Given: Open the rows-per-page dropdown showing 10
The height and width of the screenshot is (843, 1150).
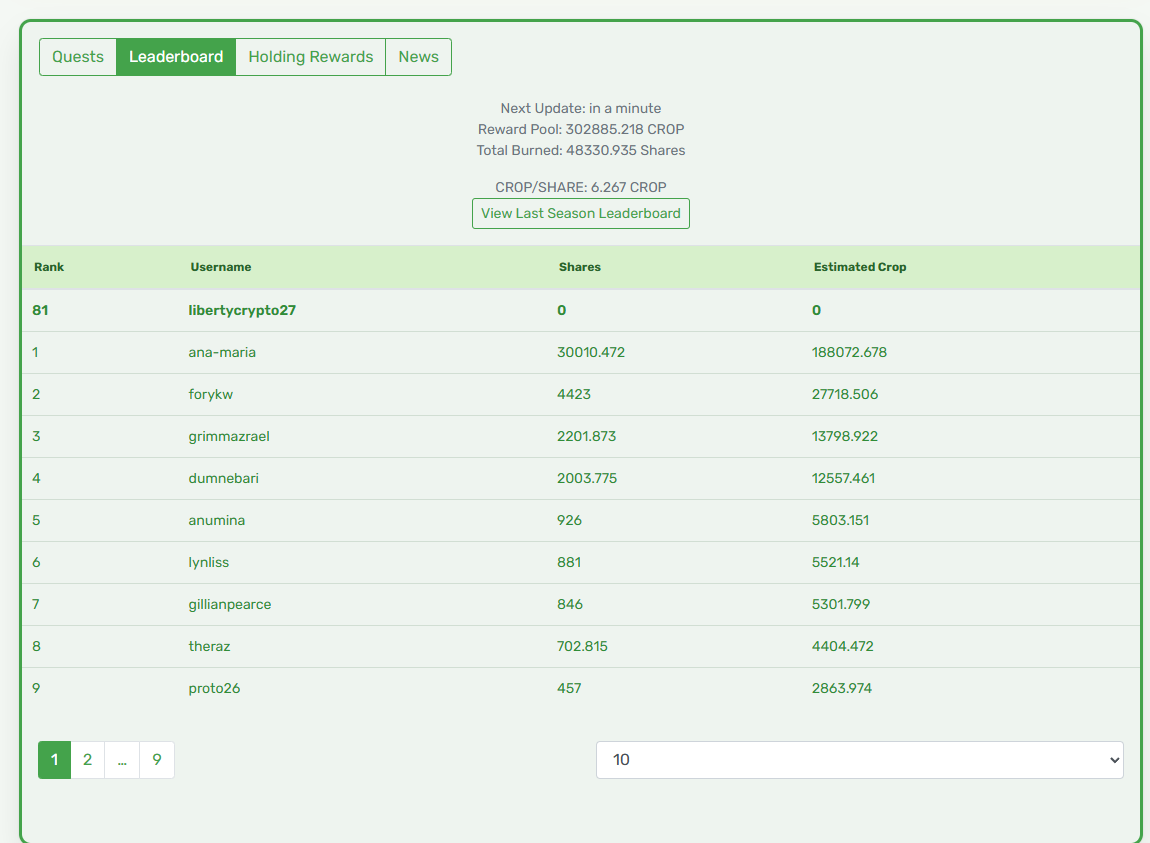Looking at the screenshot, I should [x=860, y=760].
